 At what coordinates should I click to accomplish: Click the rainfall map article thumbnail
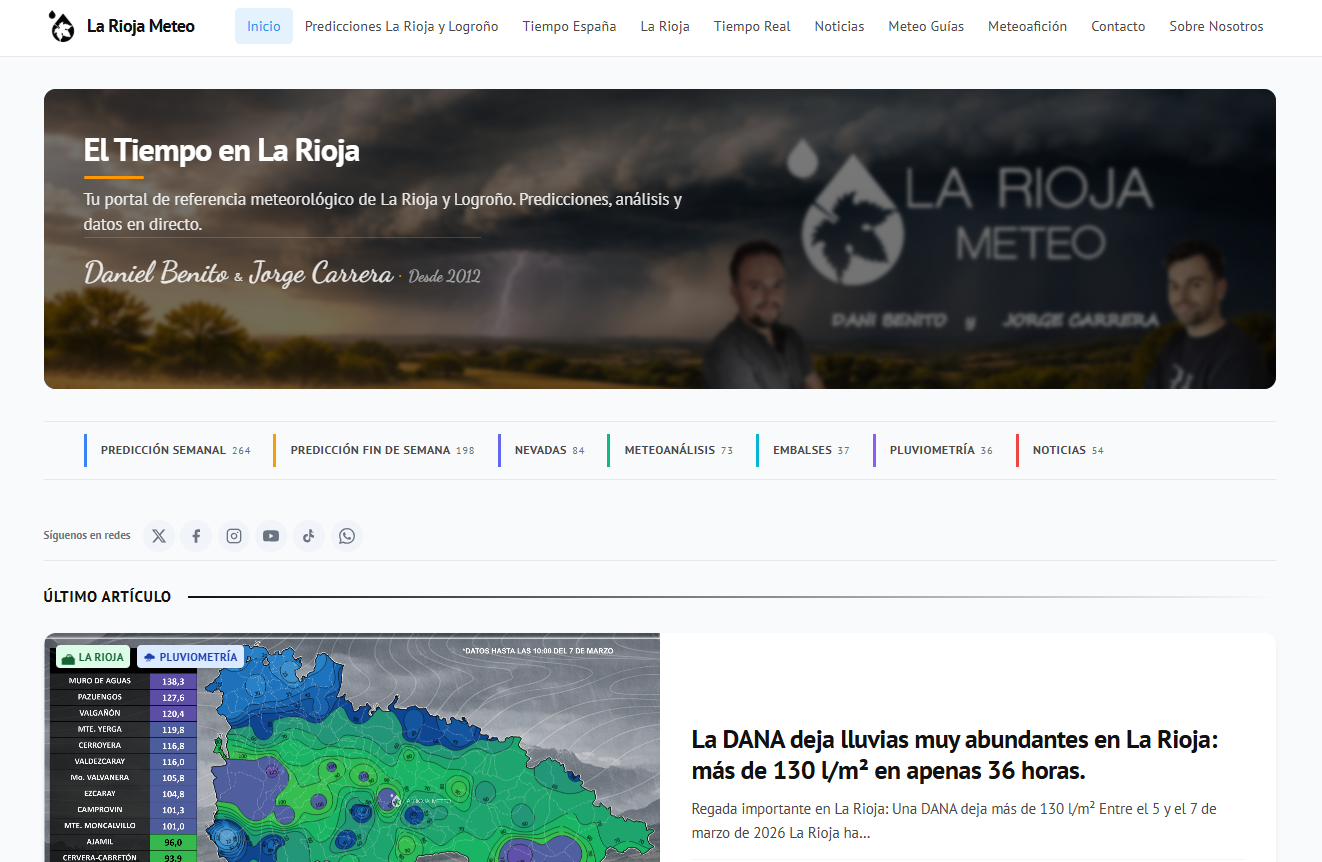(352, 750)
